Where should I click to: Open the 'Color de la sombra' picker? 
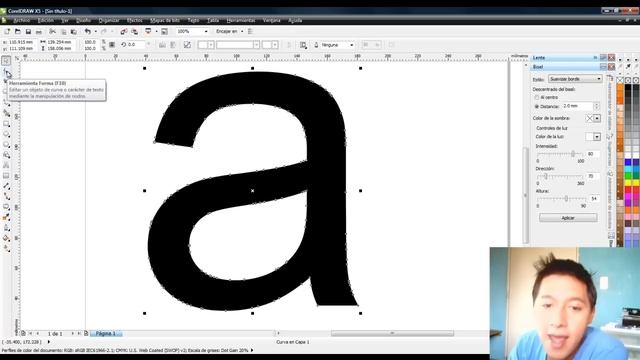click(593, 118)
